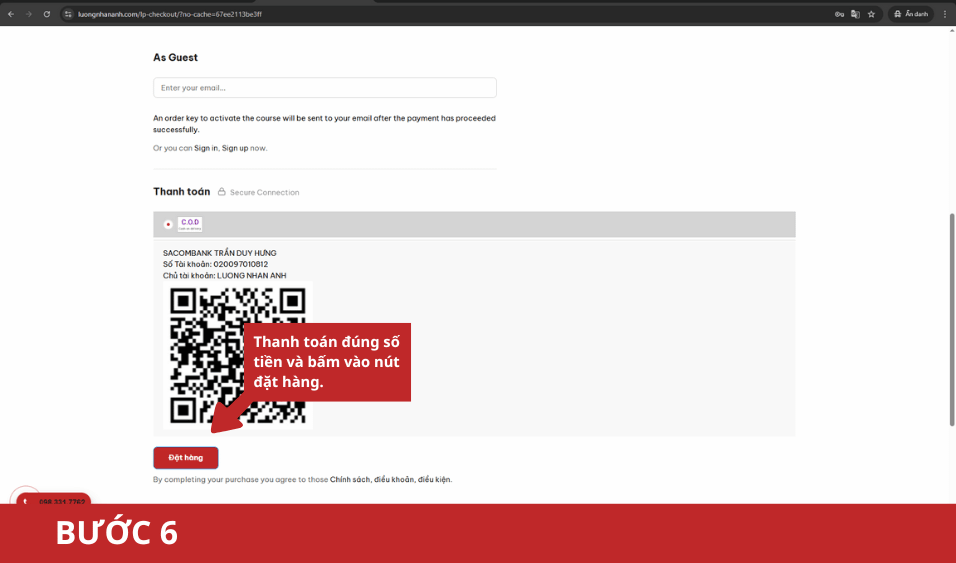Click the account number 020097010812 text
Viewport: 956px width, 563px height.
(x=240, y=264)
